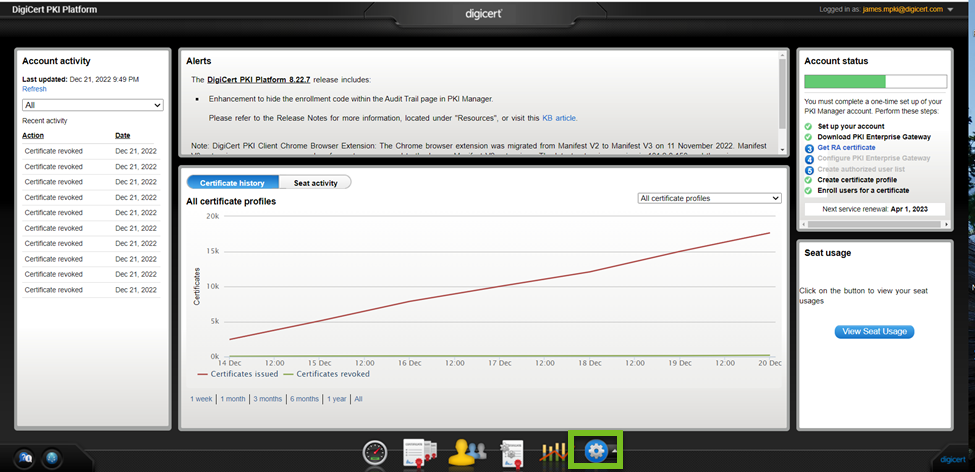The height and width of the screenshot is (472, 975).
Task: Click the search icon in bottom-left dock
Action: click(26, 459)
